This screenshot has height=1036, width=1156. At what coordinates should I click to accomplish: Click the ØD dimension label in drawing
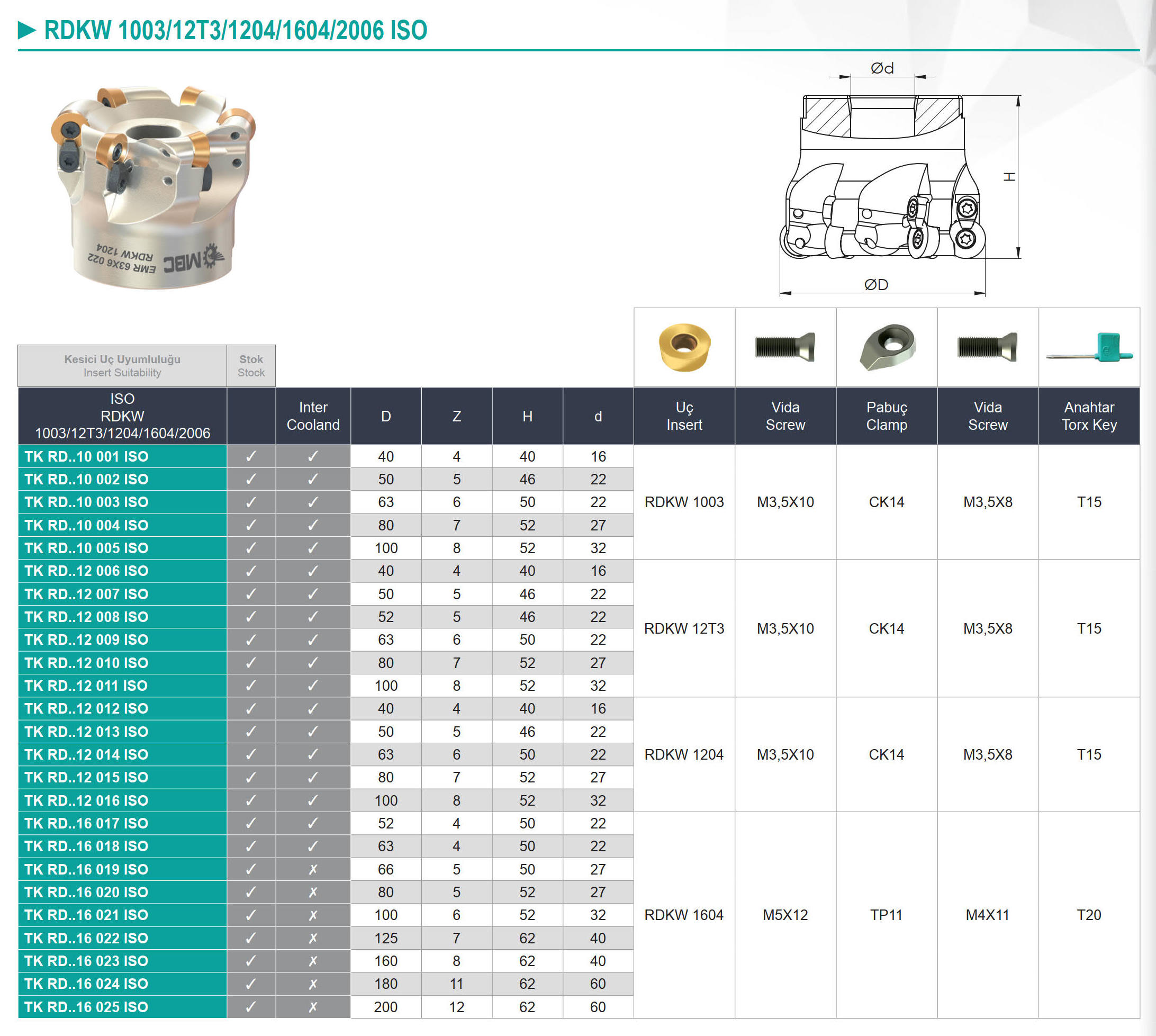point(876,285)
